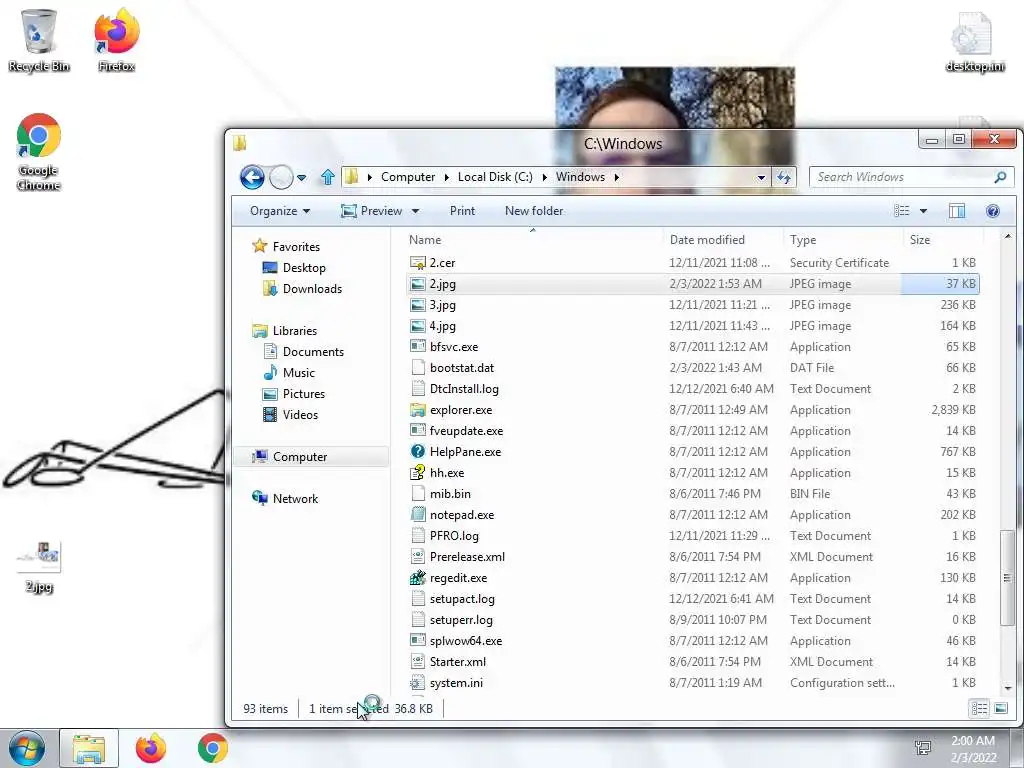Select the 3.jpg image file
This screenshot has height=768, width=1024.
(692, 305)
